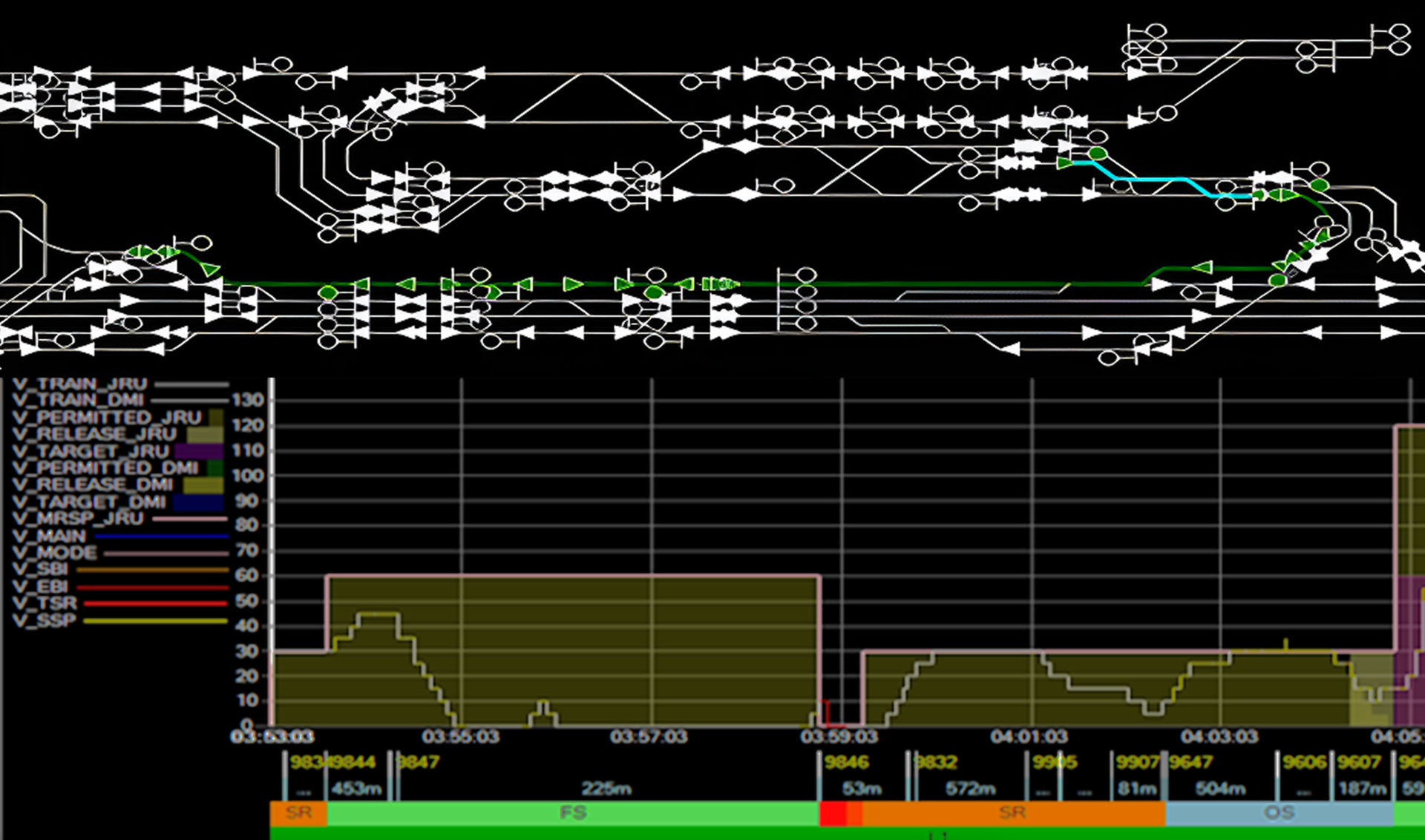Select the 9647 balise marker label
The width and height of the screenshot is (1425, 840).
click(x=1191, y=762)
